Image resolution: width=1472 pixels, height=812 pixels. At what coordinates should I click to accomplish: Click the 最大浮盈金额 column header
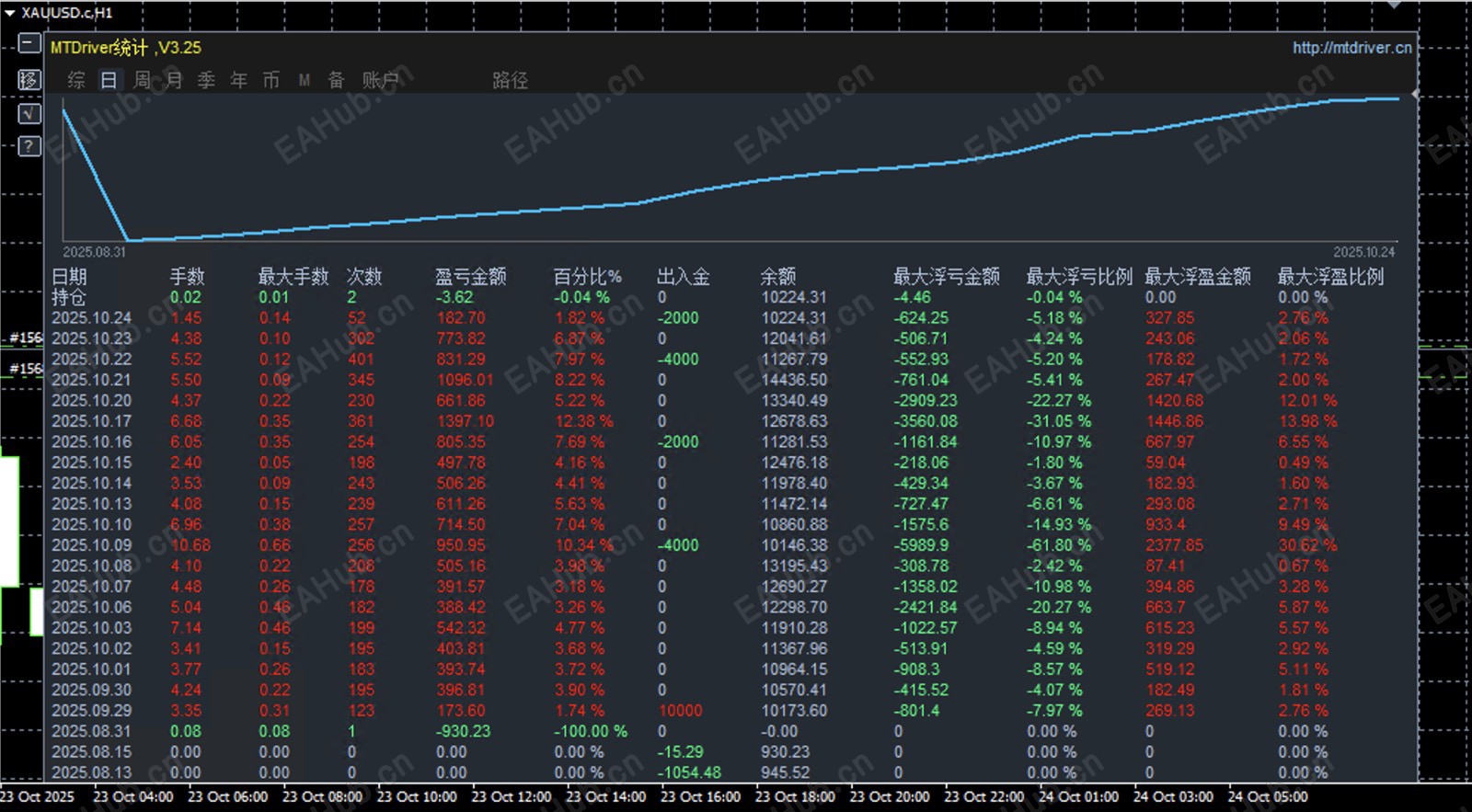[x=1198, y=277]
